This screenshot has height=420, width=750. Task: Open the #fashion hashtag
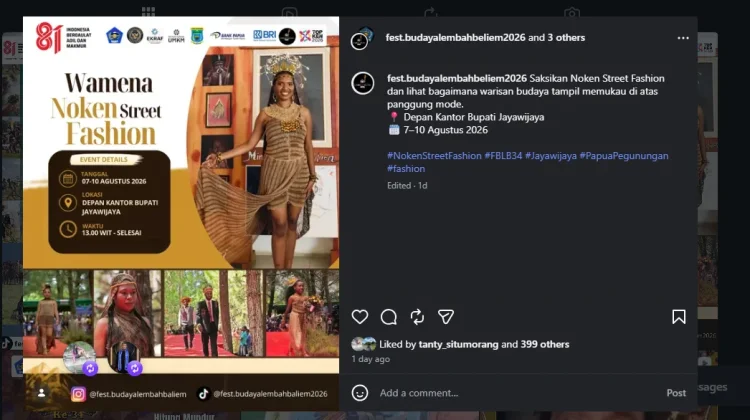[x=406, y=168]
